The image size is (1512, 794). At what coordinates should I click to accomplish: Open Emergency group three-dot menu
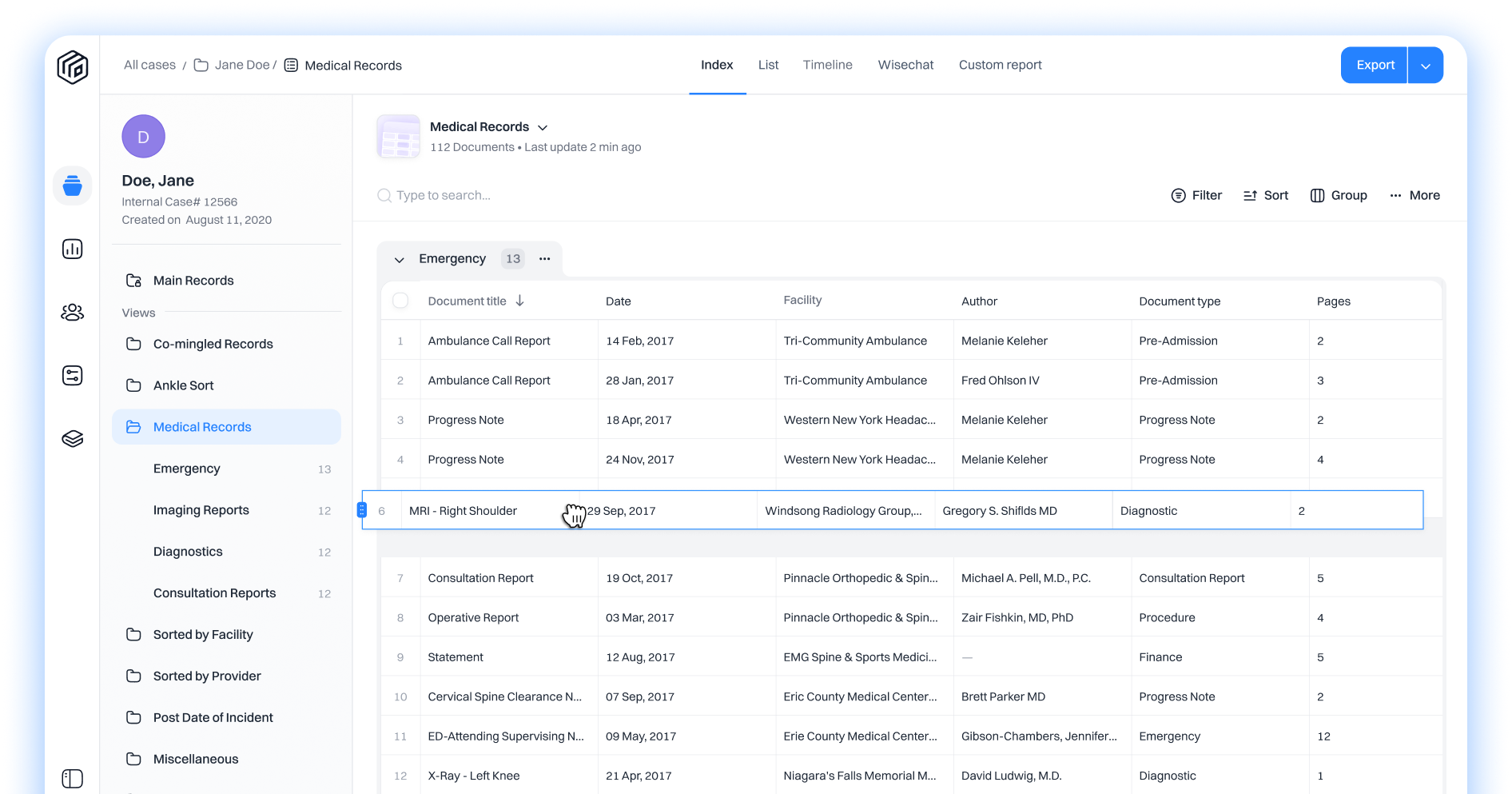point(545,259)
